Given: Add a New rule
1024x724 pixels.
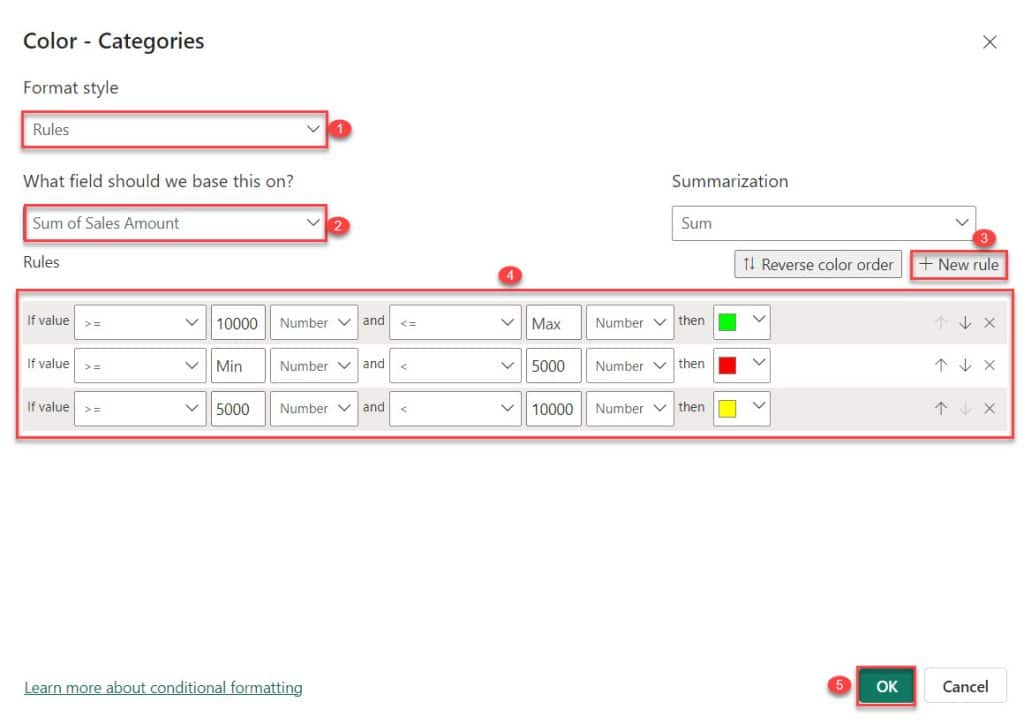Looking at the screenshot, I should [959, 264].
